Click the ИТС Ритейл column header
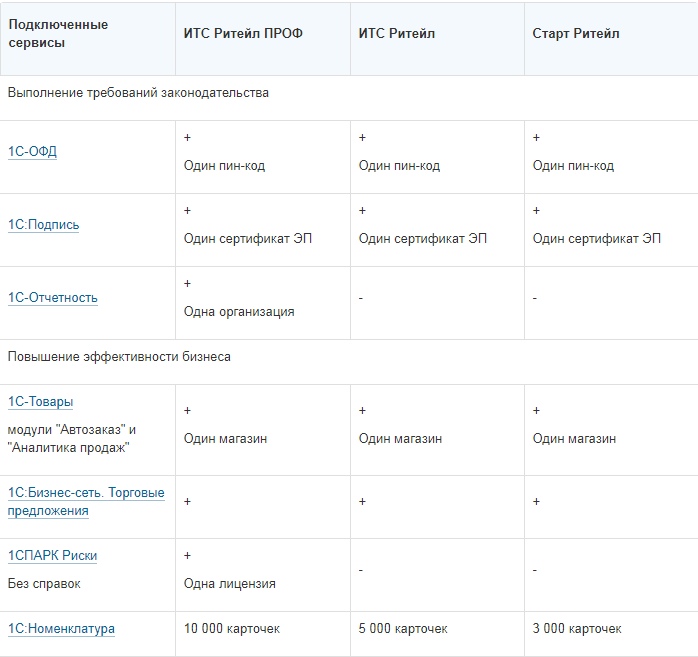 [397, 33]
